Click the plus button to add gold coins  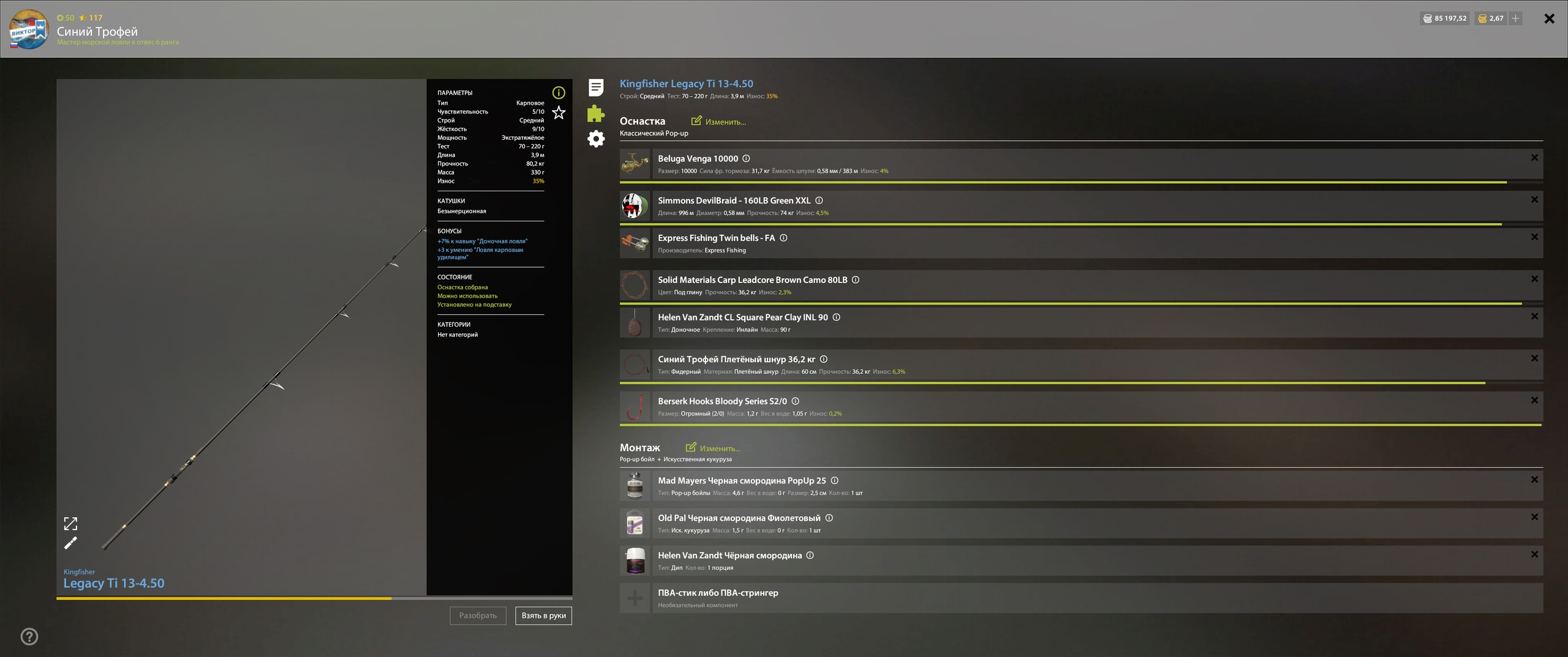[1515, 18]
